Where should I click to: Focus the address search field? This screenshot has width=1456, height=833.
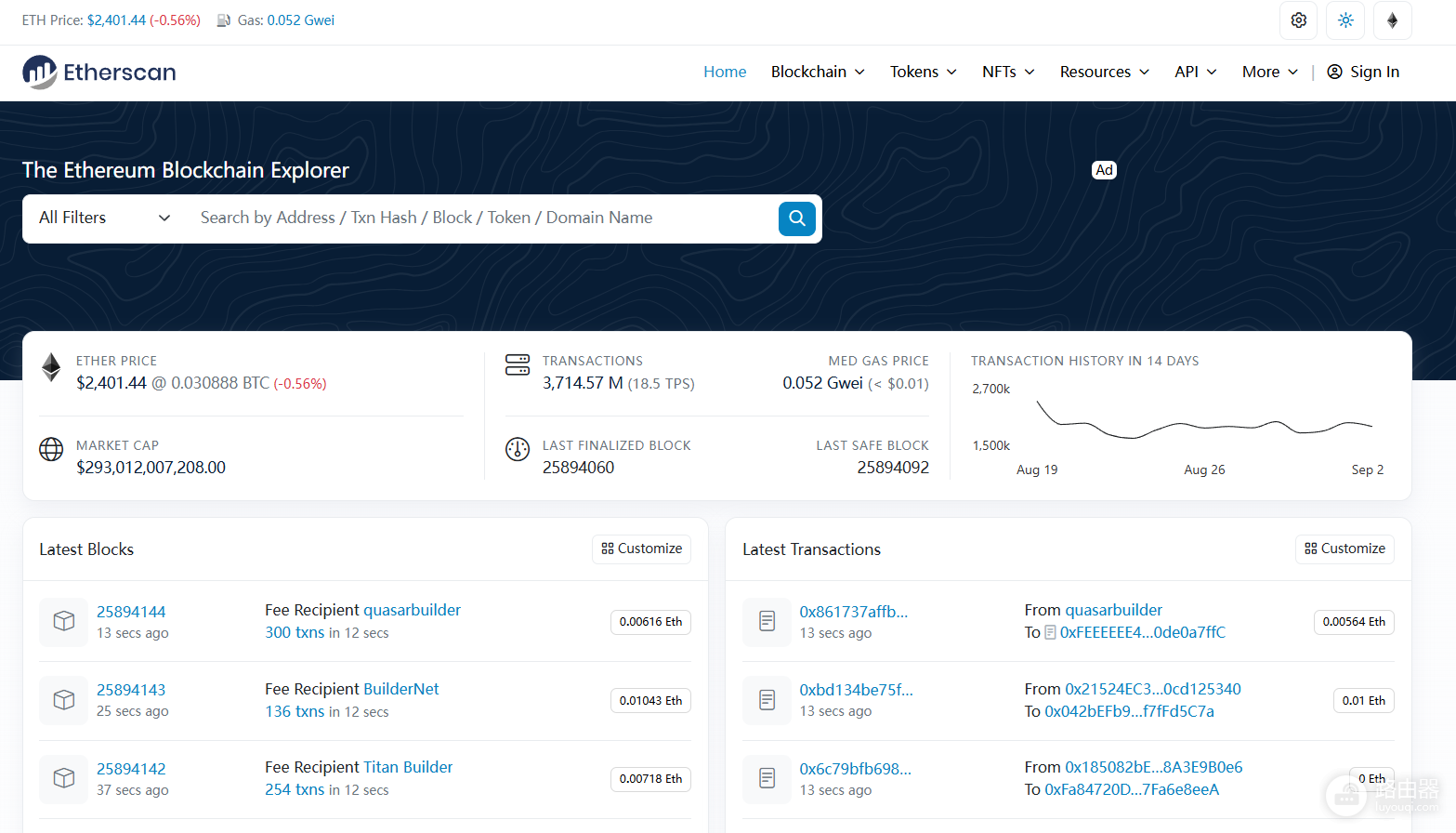tap(483, 218)
